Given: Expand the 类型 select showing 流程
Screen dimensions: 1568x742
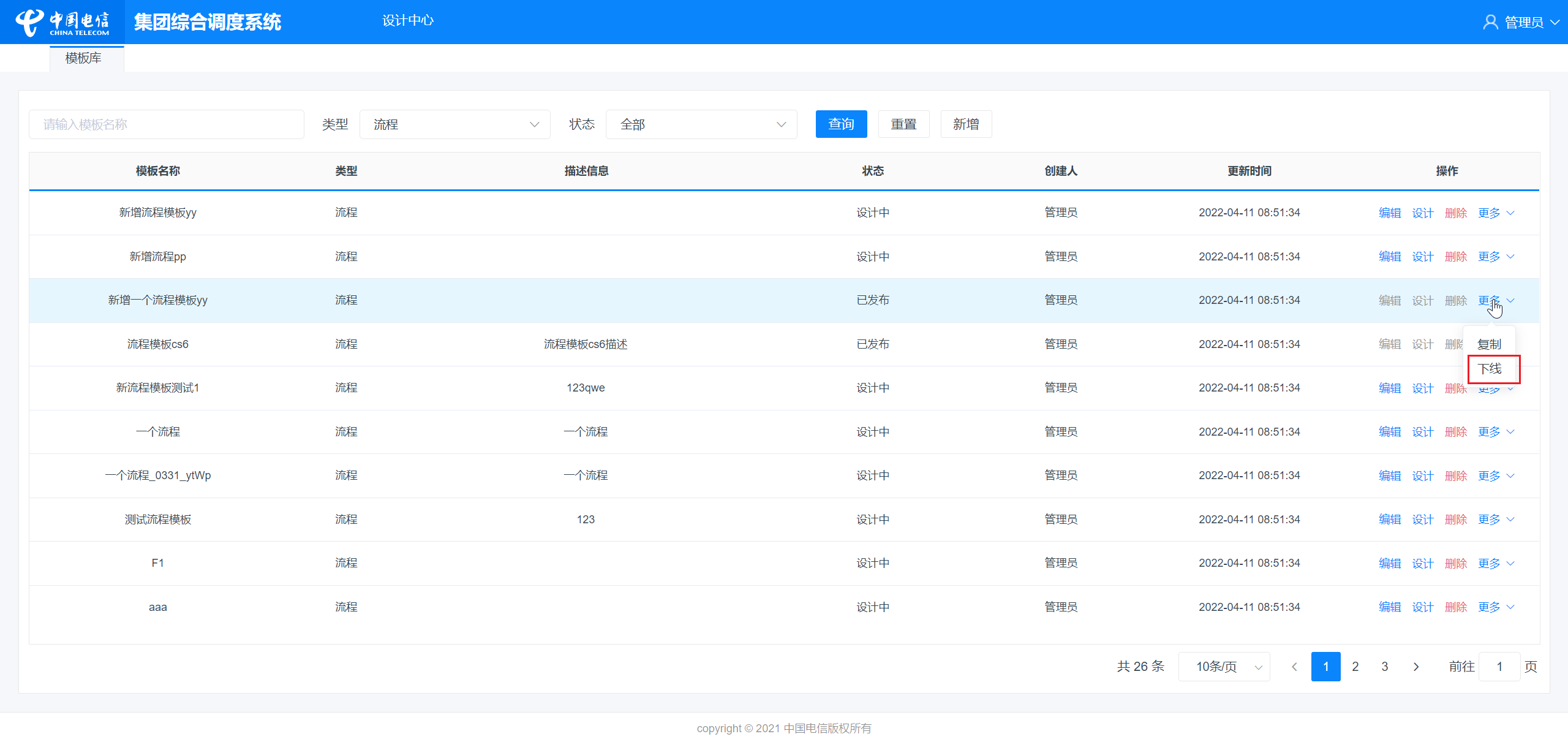Looking at the screenshot, I should tap(455, 124).
